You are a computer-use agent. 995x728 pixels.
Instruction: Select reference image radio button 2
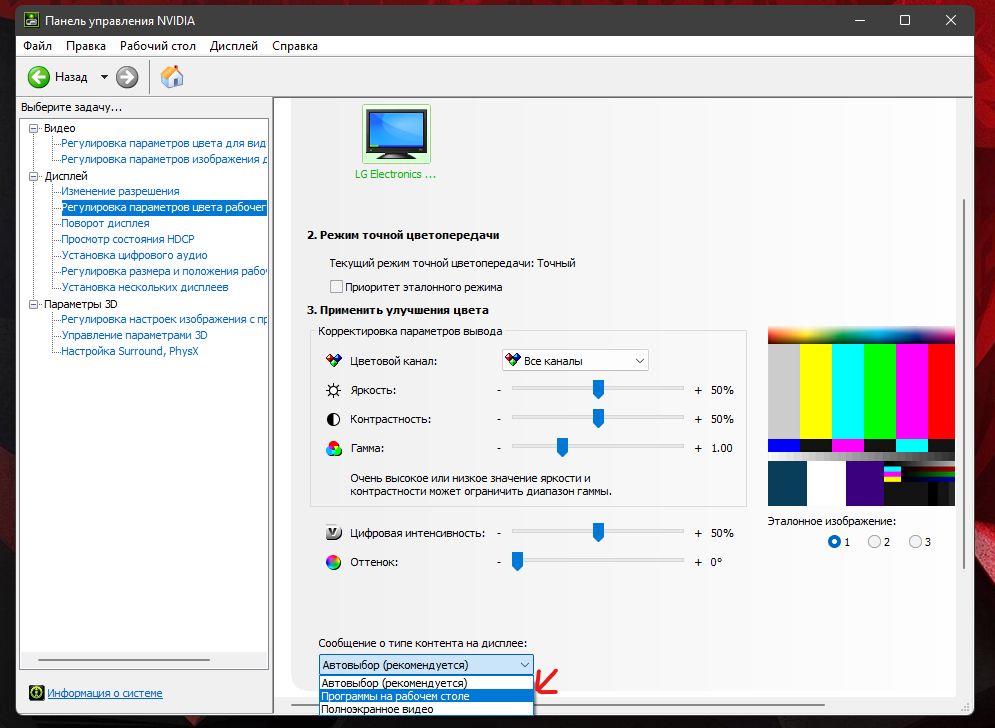(874, 542)
